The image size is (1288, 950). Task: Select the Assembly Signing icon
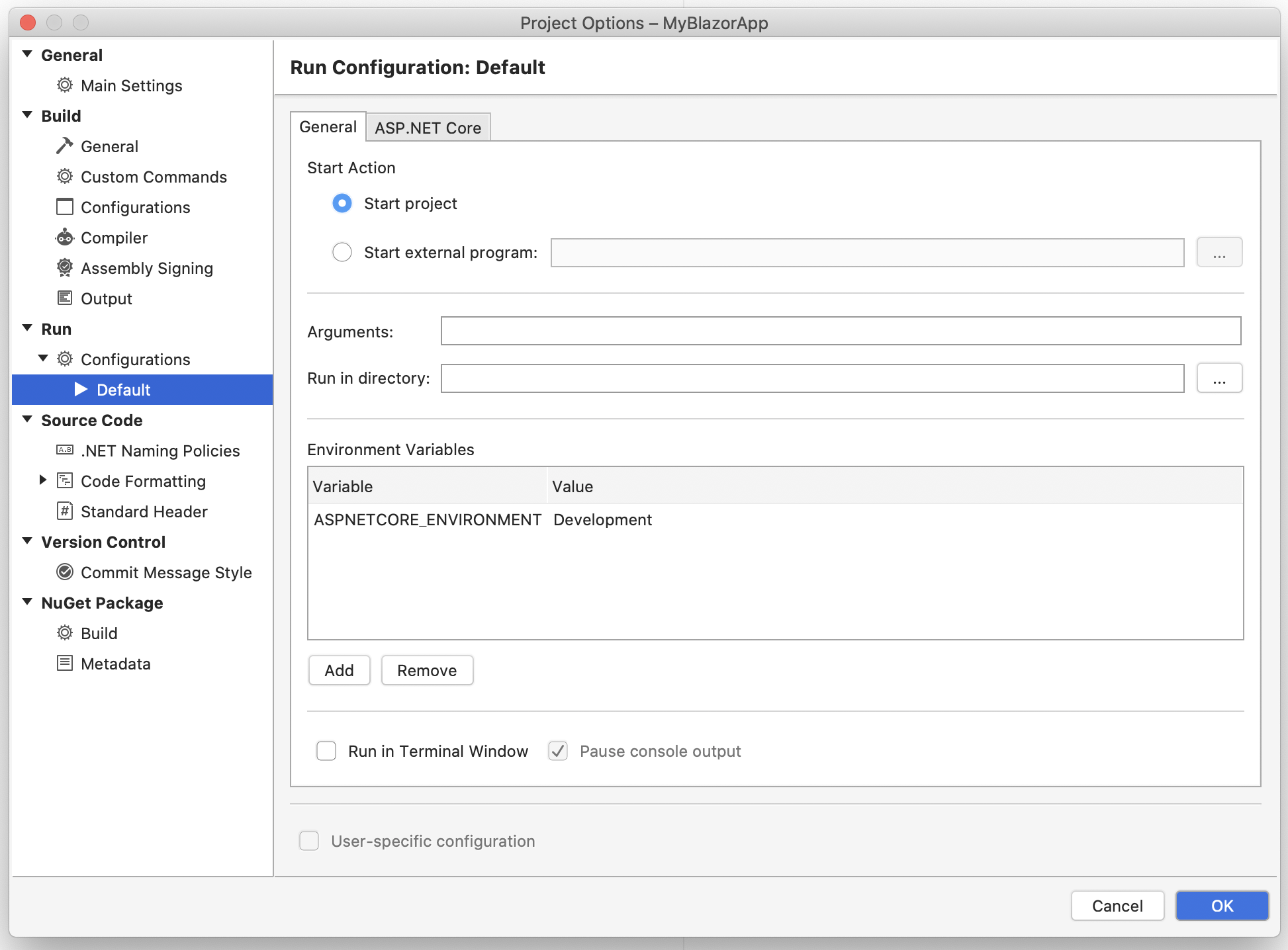(65, 268)
